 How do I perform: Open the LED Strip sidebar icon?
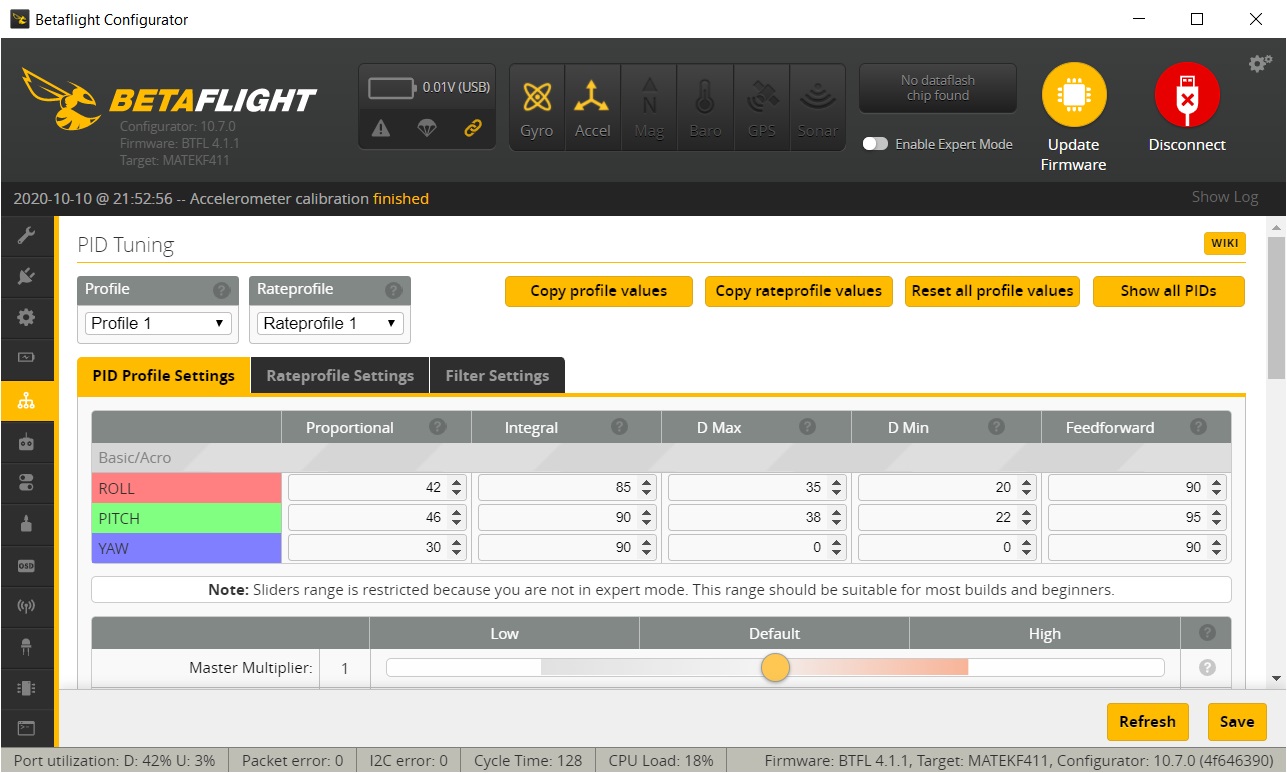(26, 647)
